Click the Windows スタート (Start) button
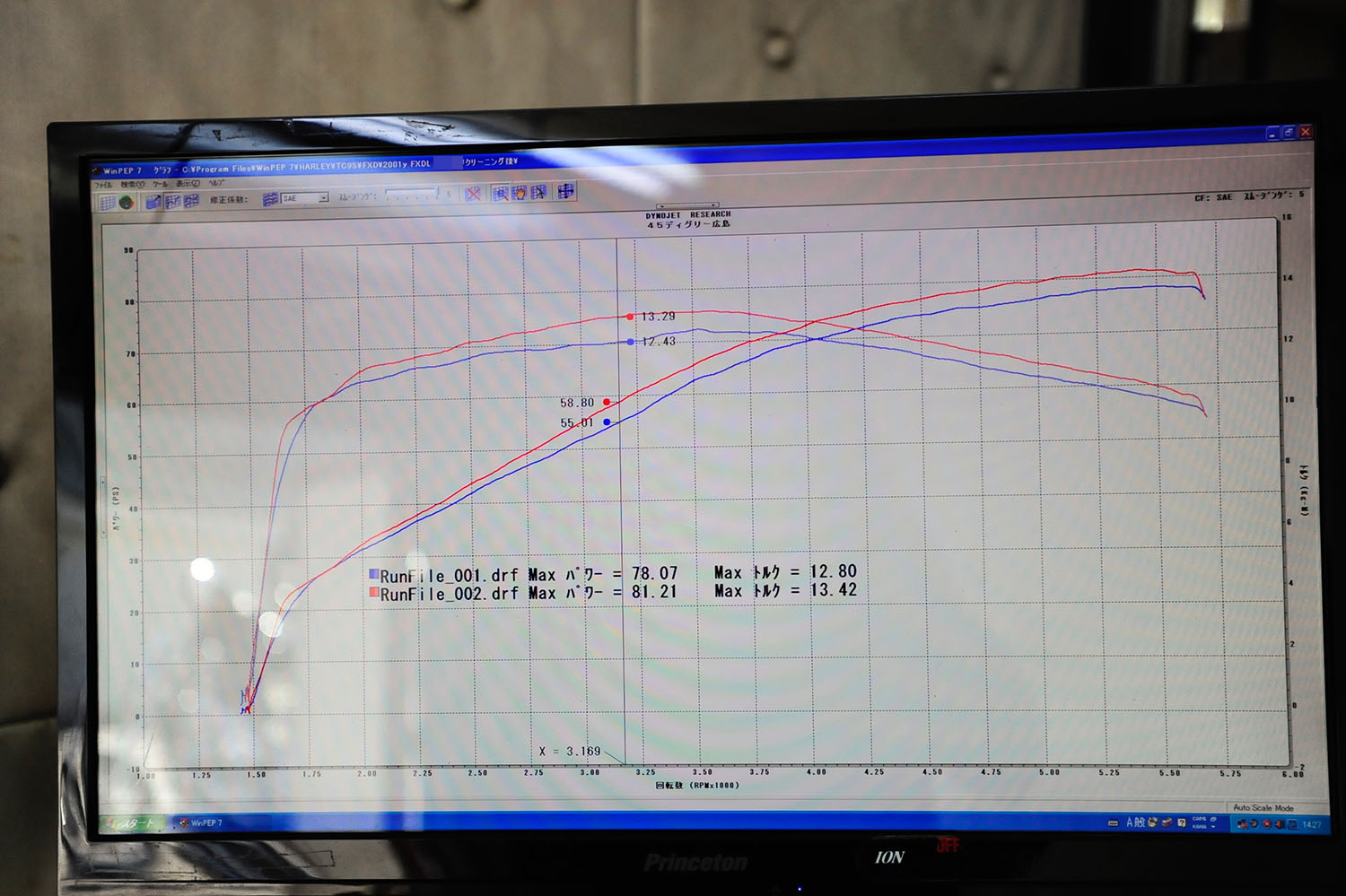Viewport: 1346px width, 896px height. click(132, 823)
